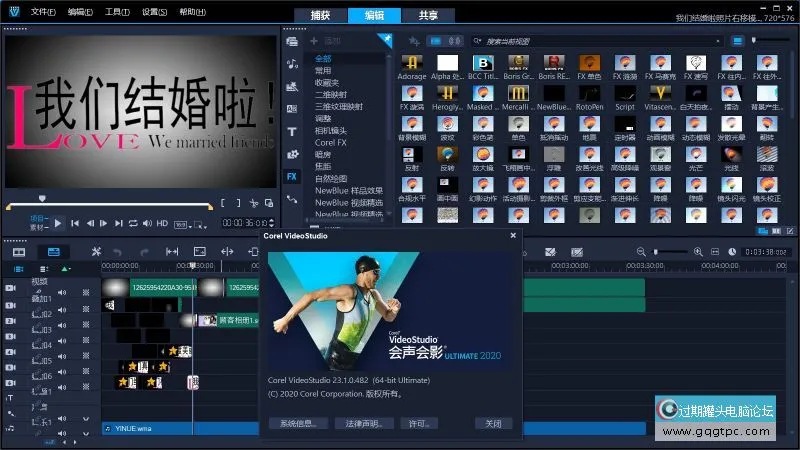
Task: Open the FX filter library panel
Action: click(292, 177)
